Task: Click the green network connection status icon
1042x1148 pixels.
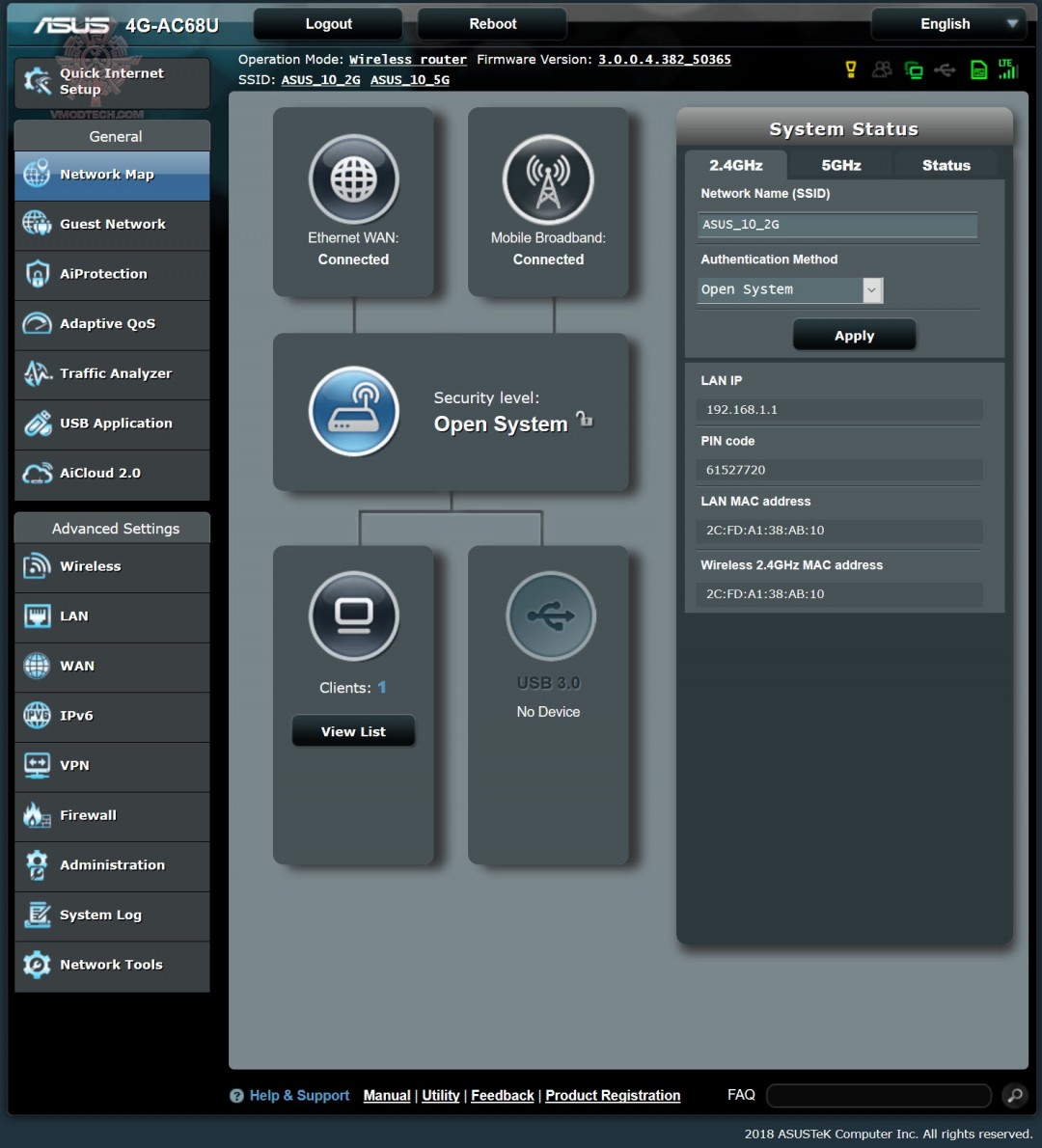Action: coord(913,70)
